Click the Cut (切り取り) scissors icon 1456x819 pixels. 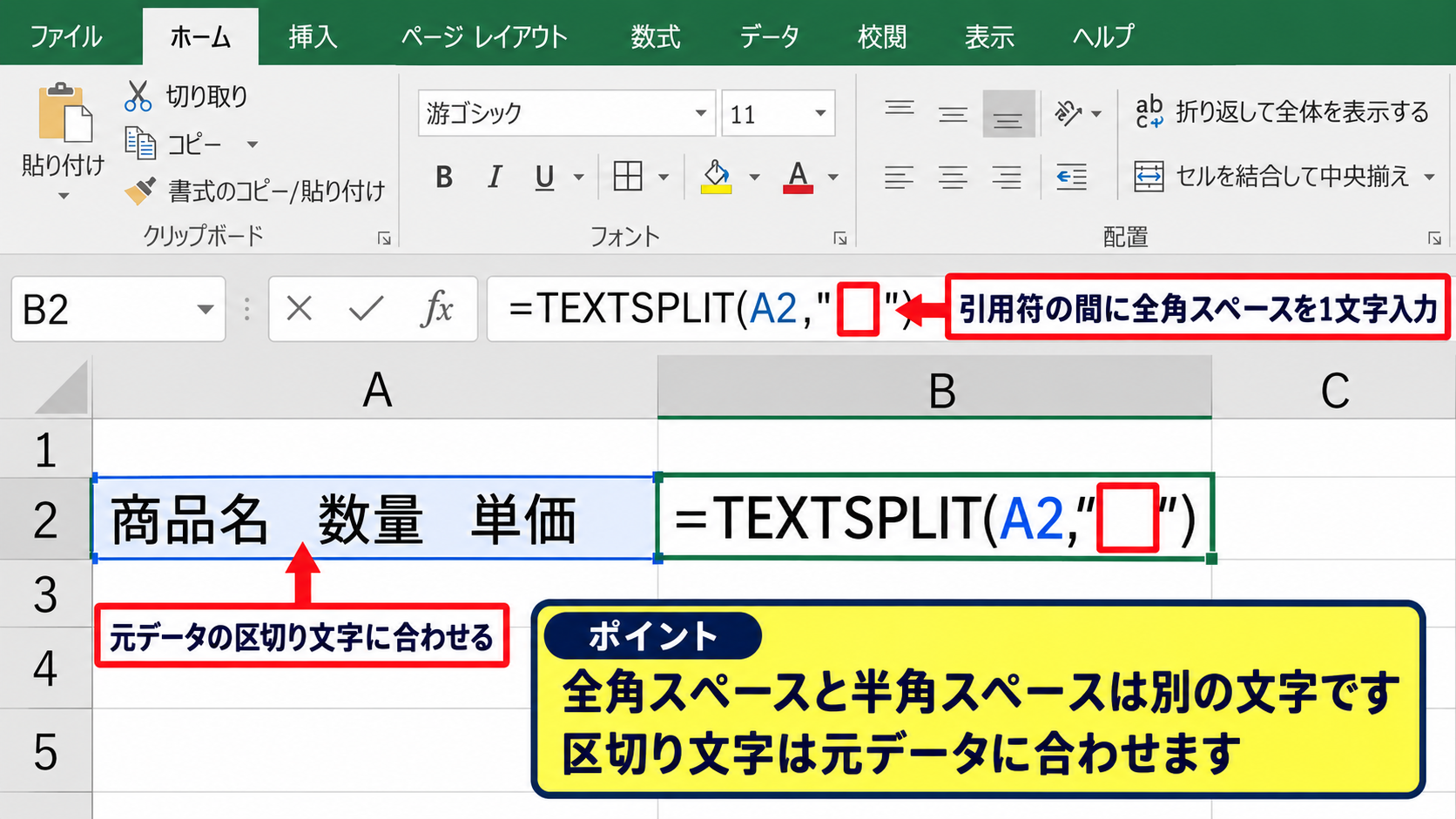click(x=138, y=96)
